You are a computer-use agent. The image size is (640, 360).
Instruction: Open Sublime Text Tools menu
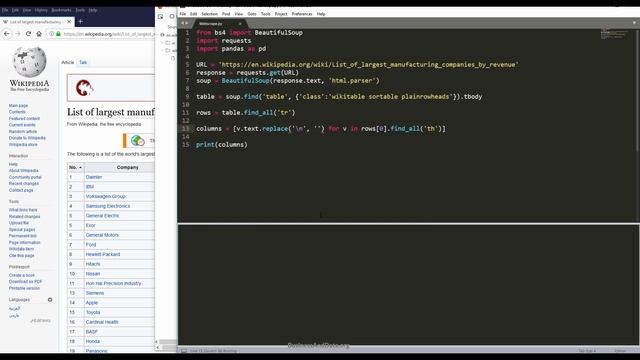tap(266, 14)
